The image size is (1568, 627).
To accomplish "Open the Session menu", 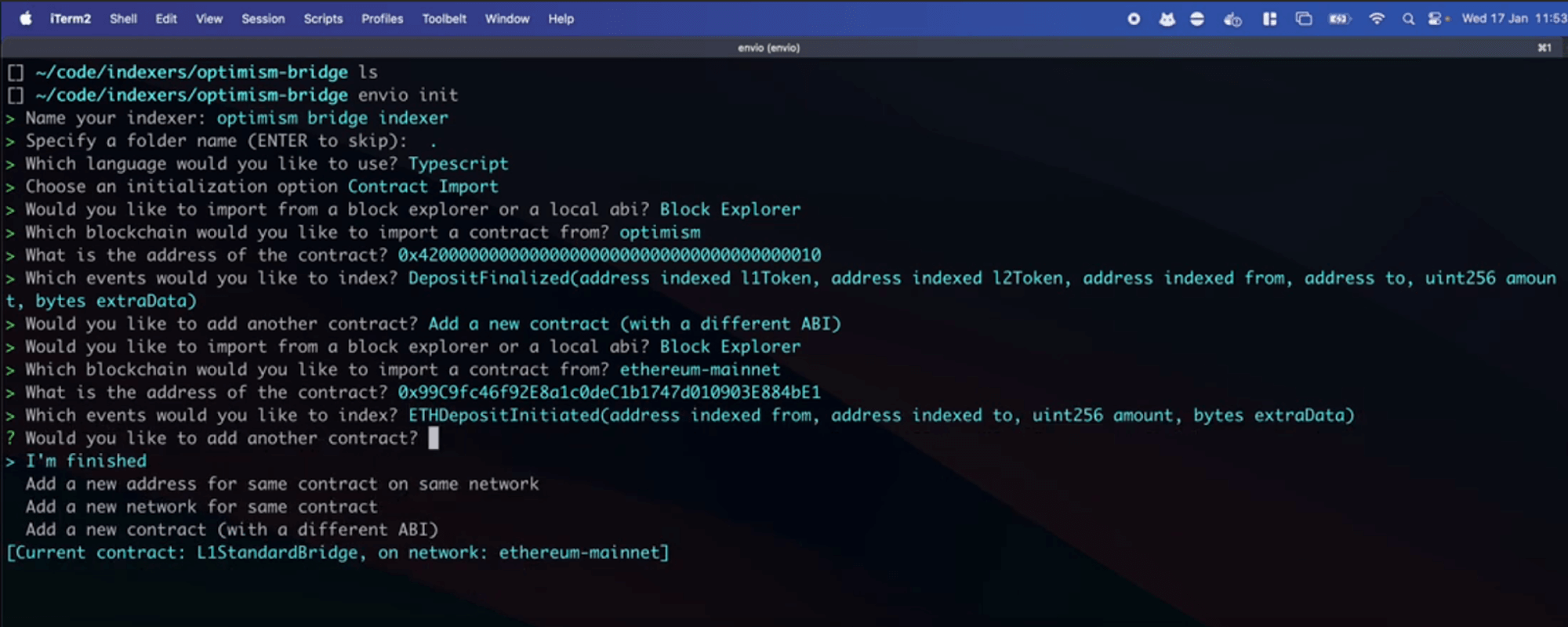I will 263,19.
